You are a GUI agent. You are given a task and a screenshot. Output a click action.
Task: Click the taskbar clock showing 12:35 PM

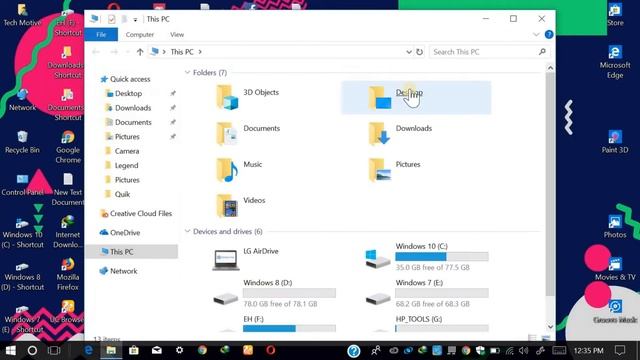[x=588, y=350]
